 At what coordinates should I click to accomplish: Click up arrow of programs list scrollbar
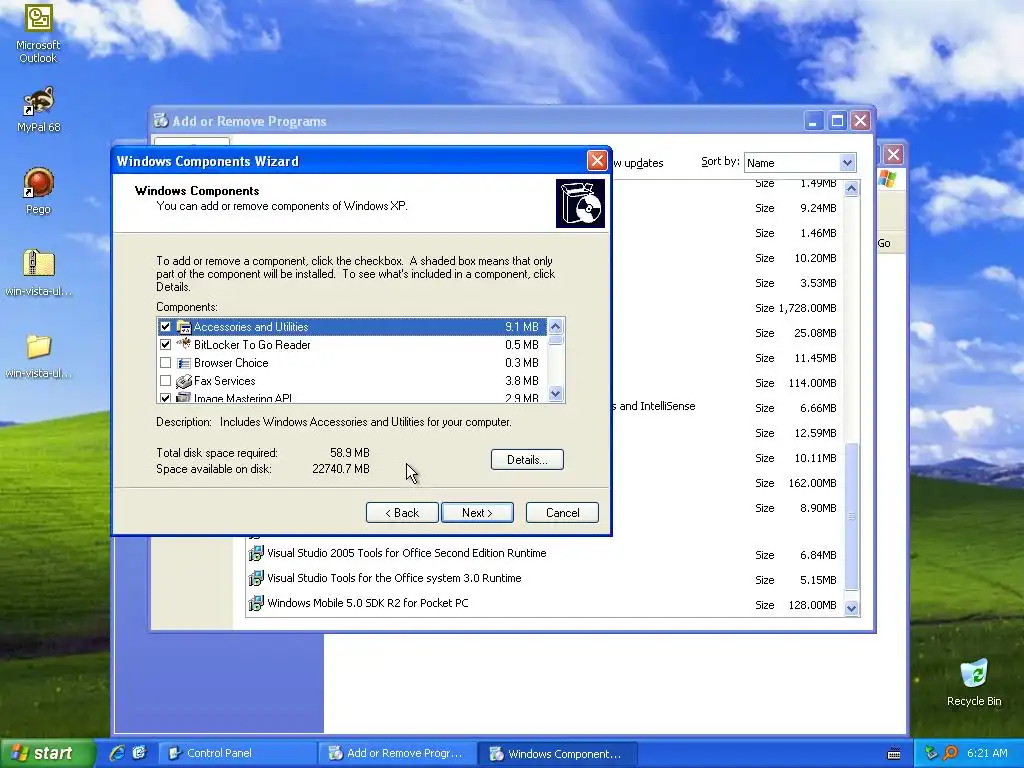851,189
